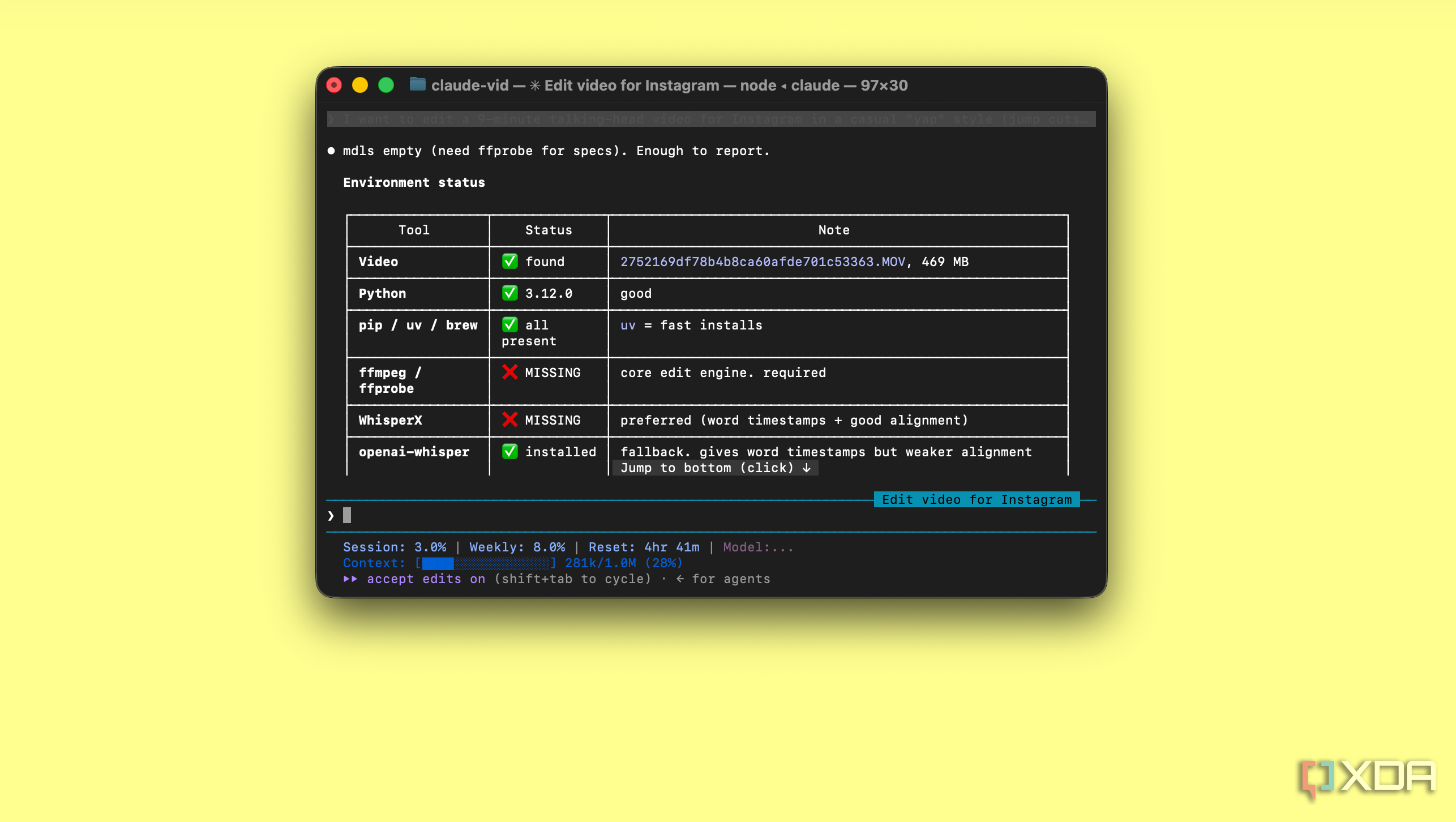Click the red X in ffmpeg / ffprobe row

coord(509,372)
